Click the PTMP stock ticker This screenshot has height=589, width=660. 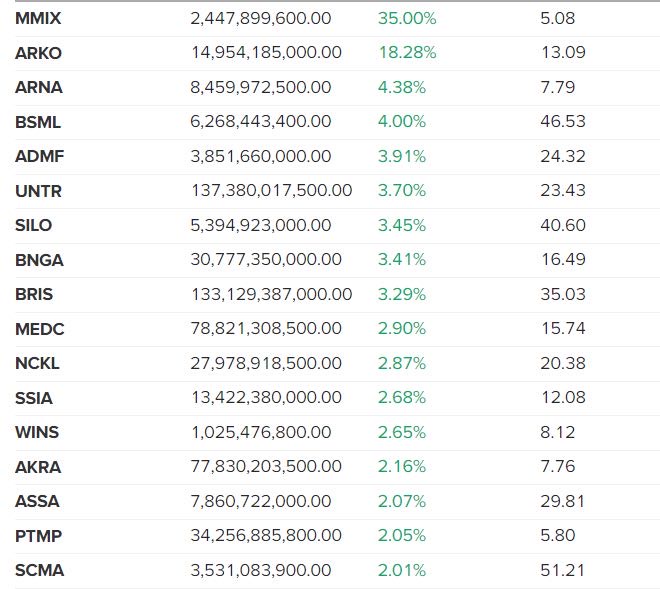click(x=39, y=536)
